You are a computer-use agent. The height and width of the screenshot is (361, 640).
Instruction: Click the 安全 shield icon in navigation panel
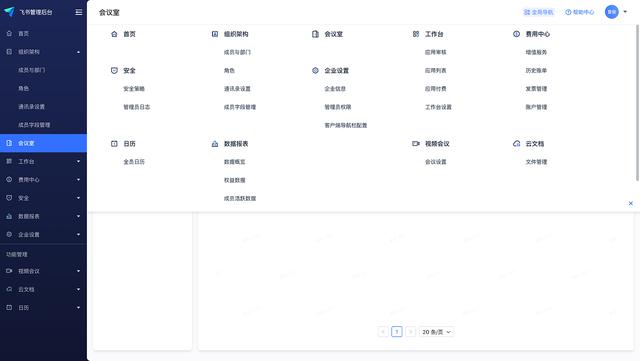pos(114,70)
